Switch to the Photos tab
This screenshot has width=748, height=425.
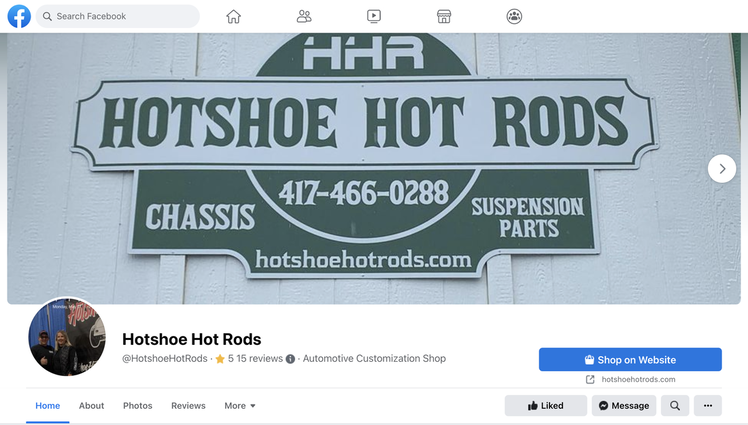tap(137, 405)
